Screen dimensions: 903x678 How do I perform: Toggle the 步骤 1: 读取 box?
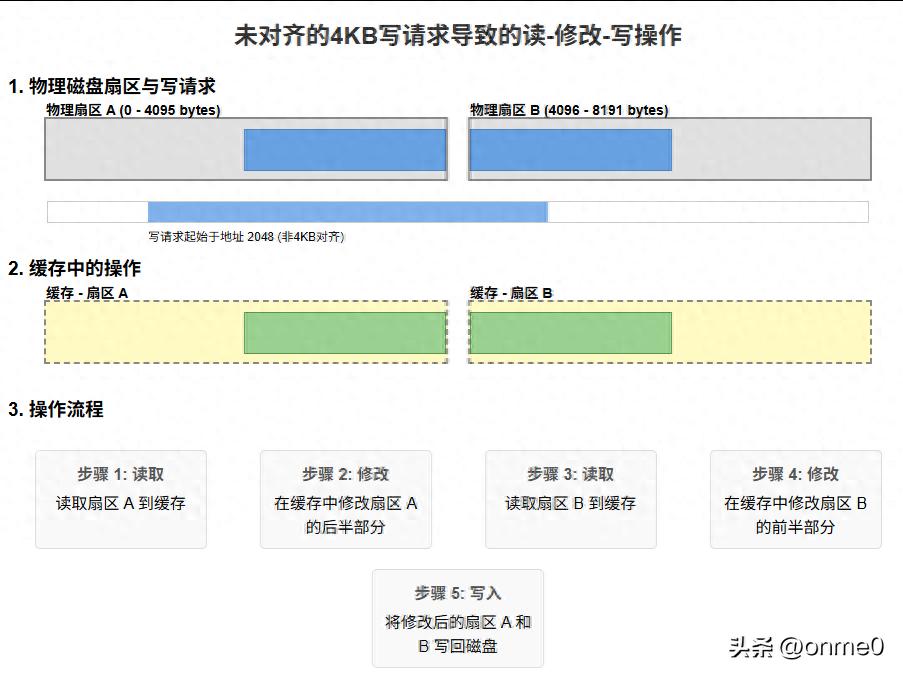tap(122, 498)
